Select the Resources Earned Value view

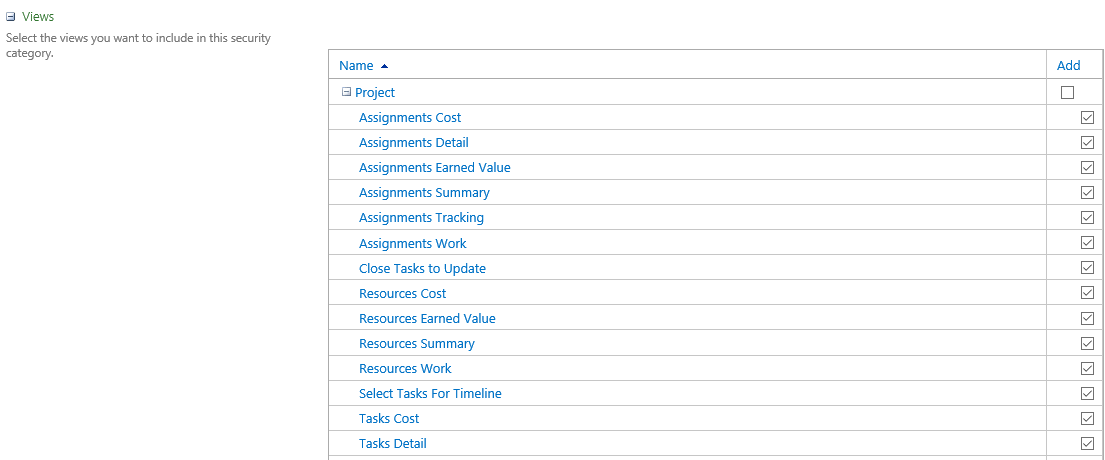(x=427, y=318)
